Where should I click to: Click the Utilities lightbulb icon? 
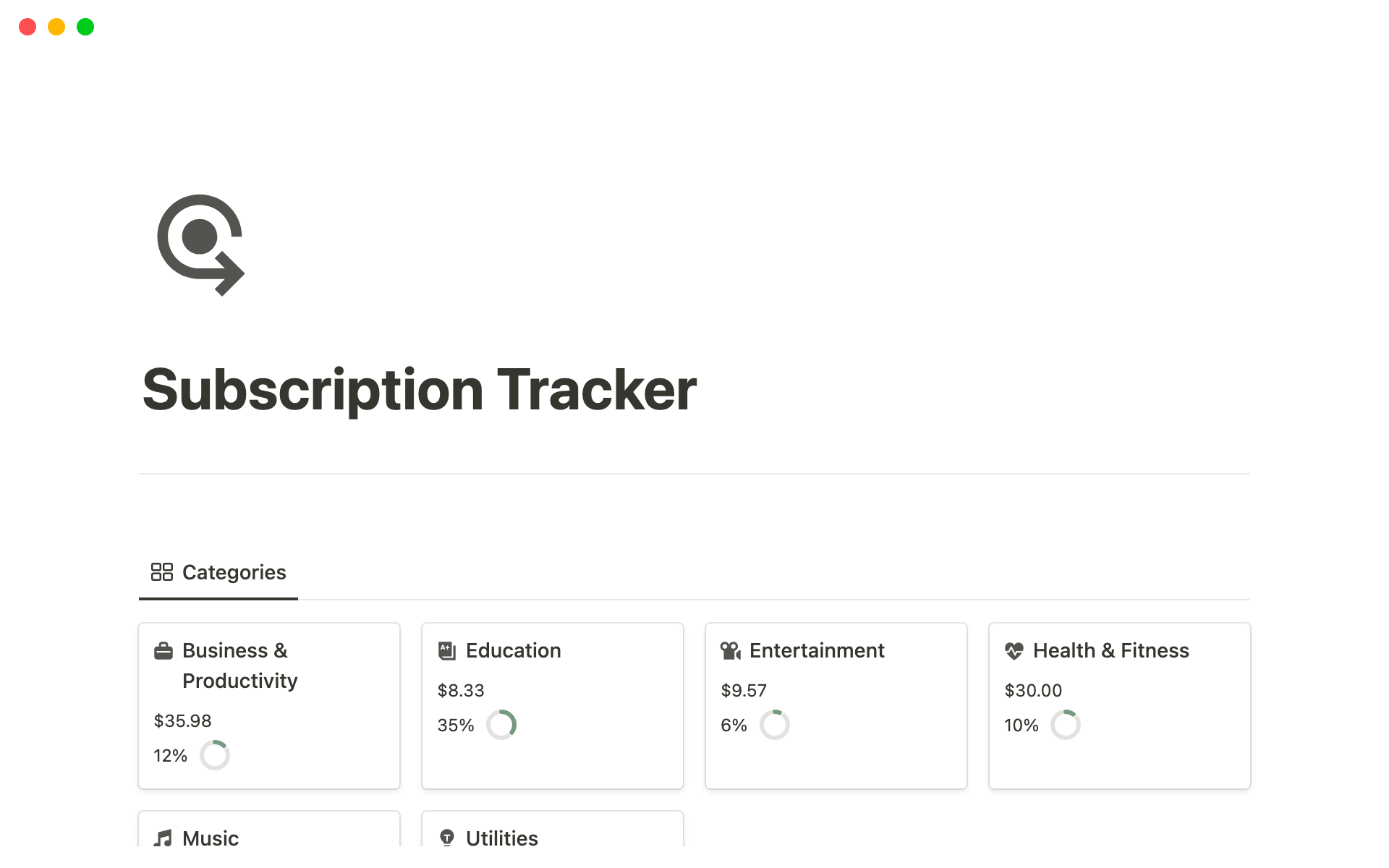tap(447, 838)
